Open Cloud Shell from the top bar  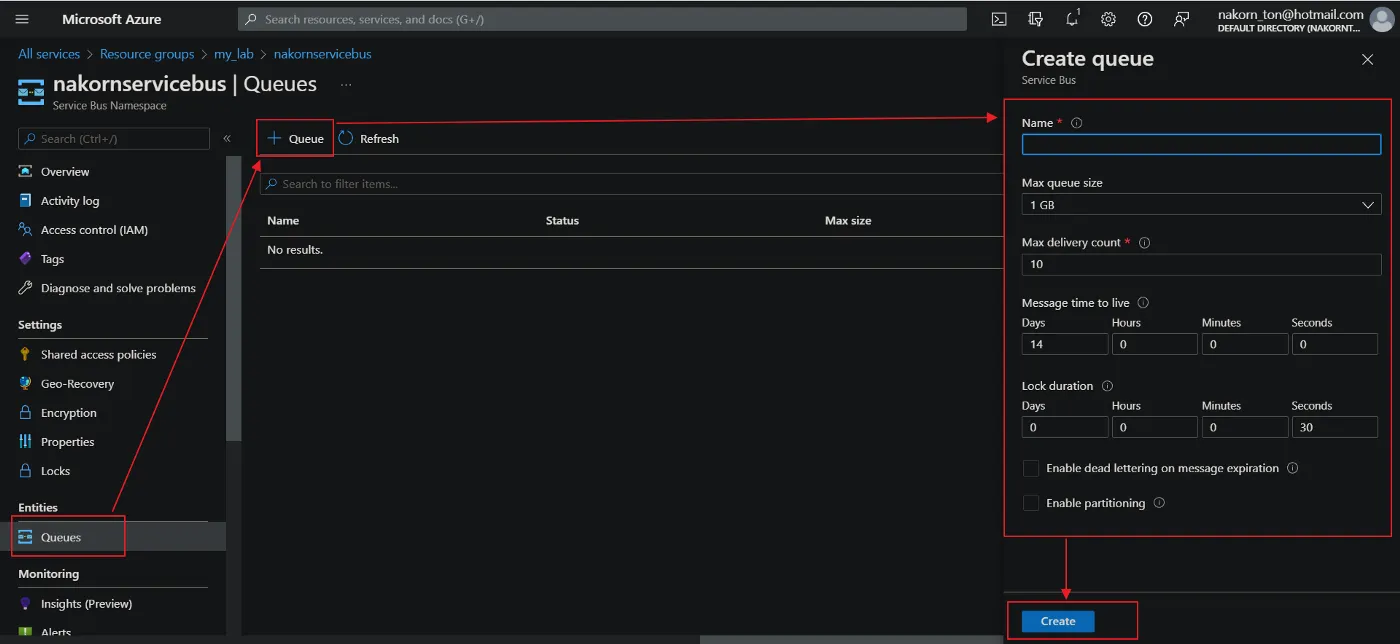(999, 19)
